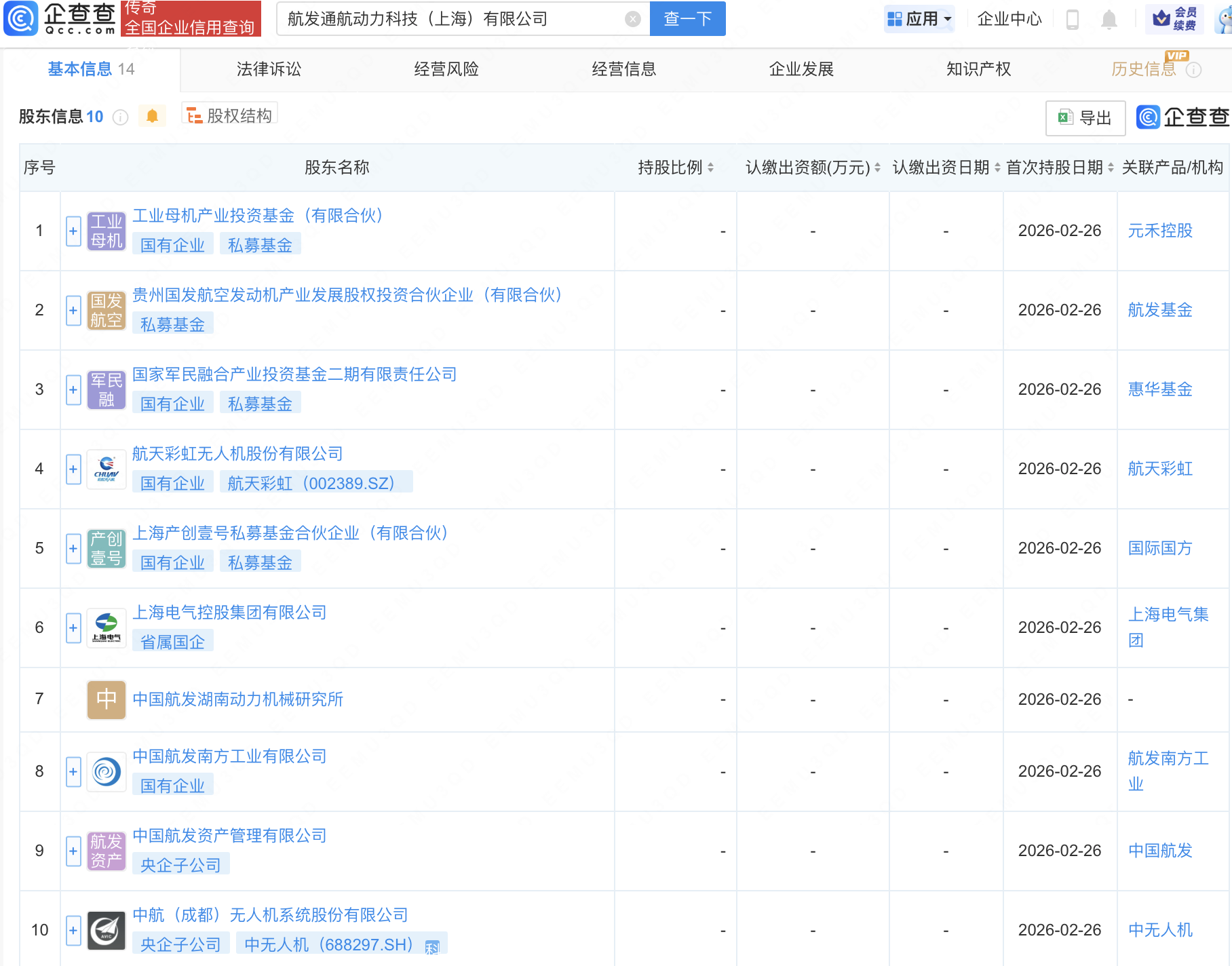Open the notifications bell in header

[1109, 19]
